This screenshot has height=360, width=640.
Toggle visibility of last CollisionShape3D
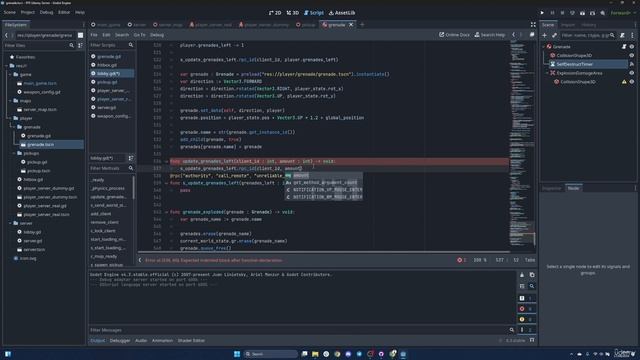[632, 82]
